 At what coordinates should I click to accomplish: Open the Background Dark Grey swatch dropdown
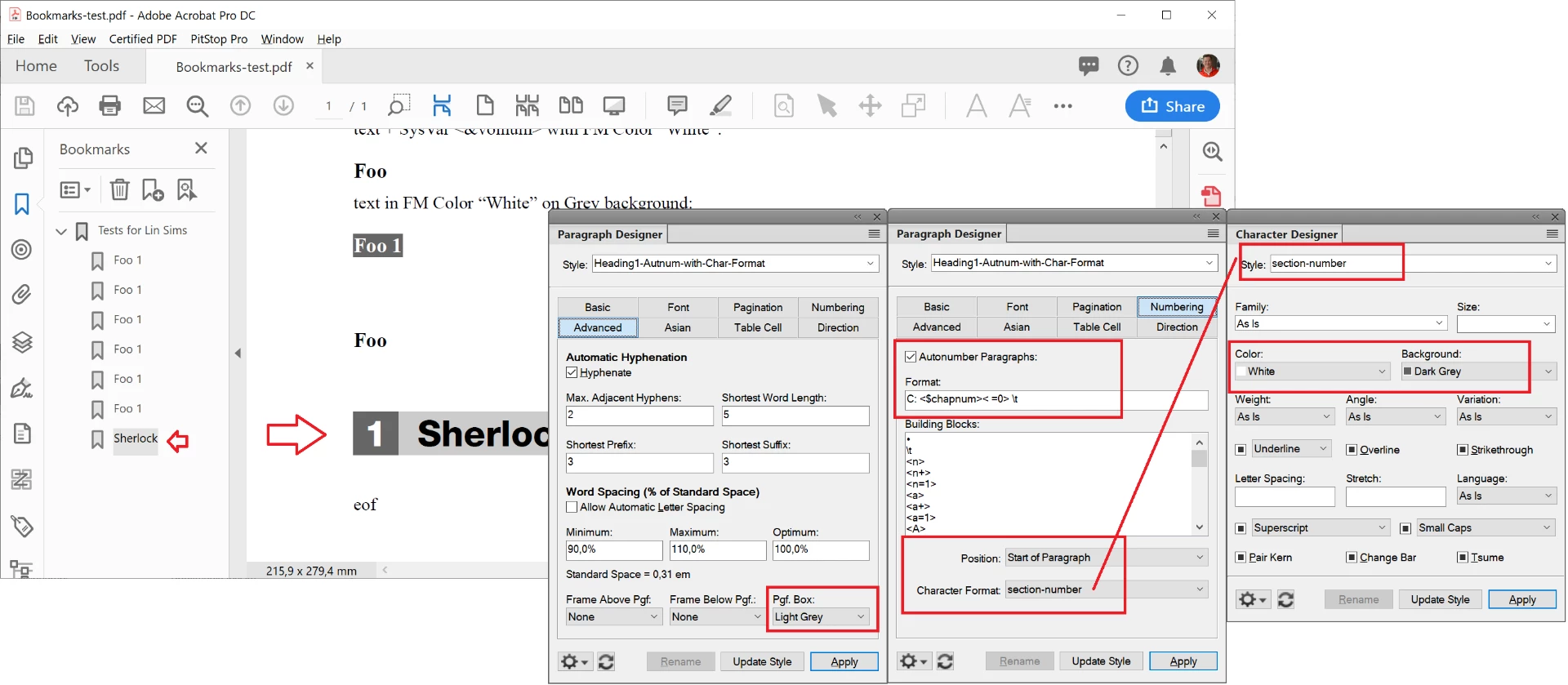[x=1478, y=371]
